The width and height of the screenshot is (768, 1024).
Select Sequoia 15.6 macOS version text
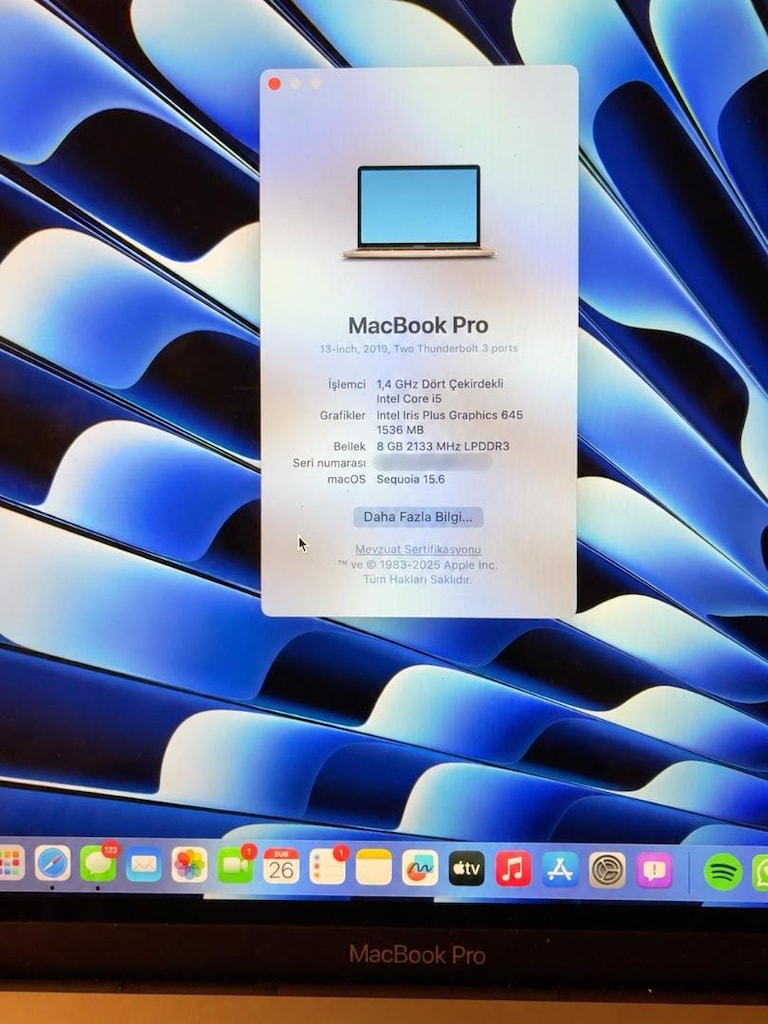(411, 479)
